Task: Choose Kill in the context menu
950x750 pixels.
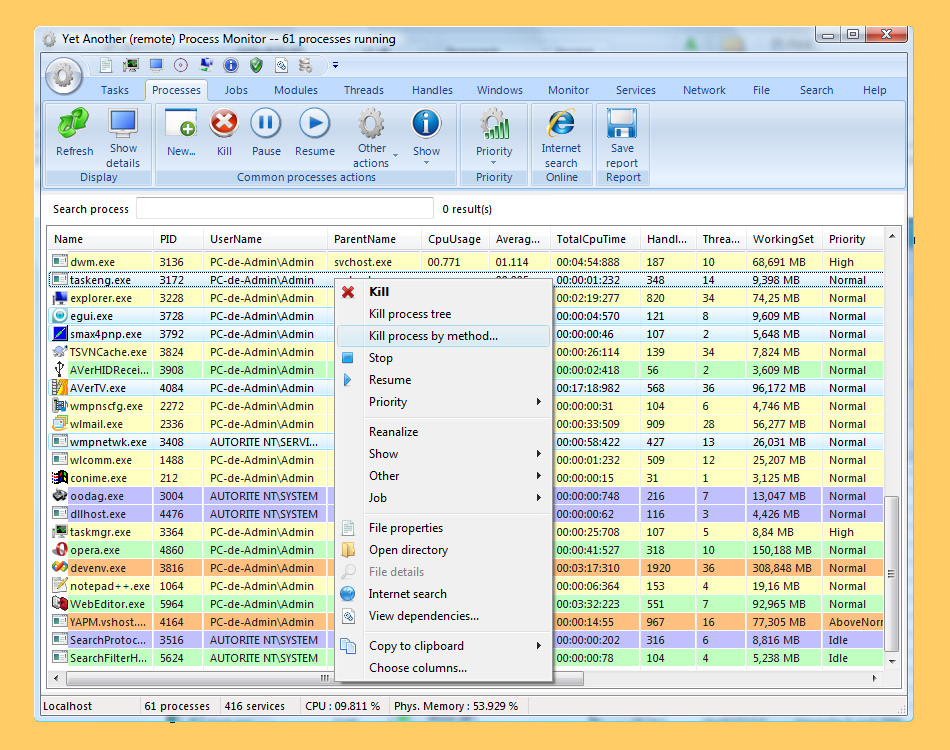Action: 443,291
